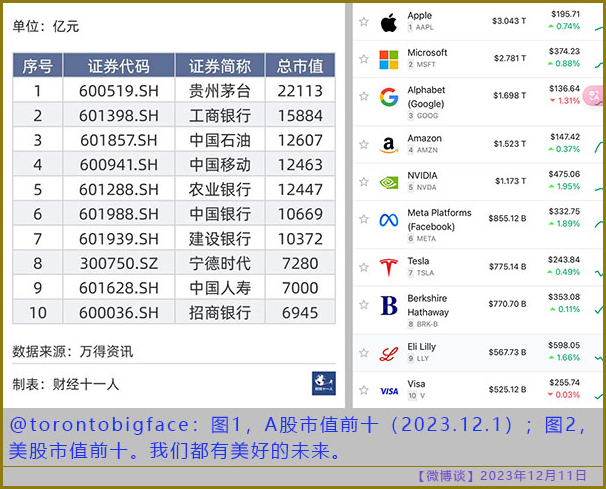Click Microsoft's $2.781 T market cap
Viewport: 606px width, 489px height.
point(510,58)
